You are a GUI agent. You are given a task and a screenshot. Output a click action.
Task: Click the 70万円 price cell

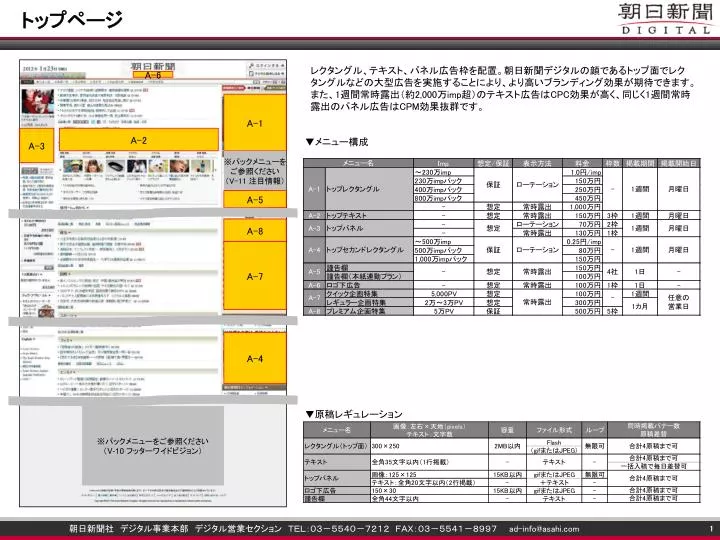tap(583, 224)
